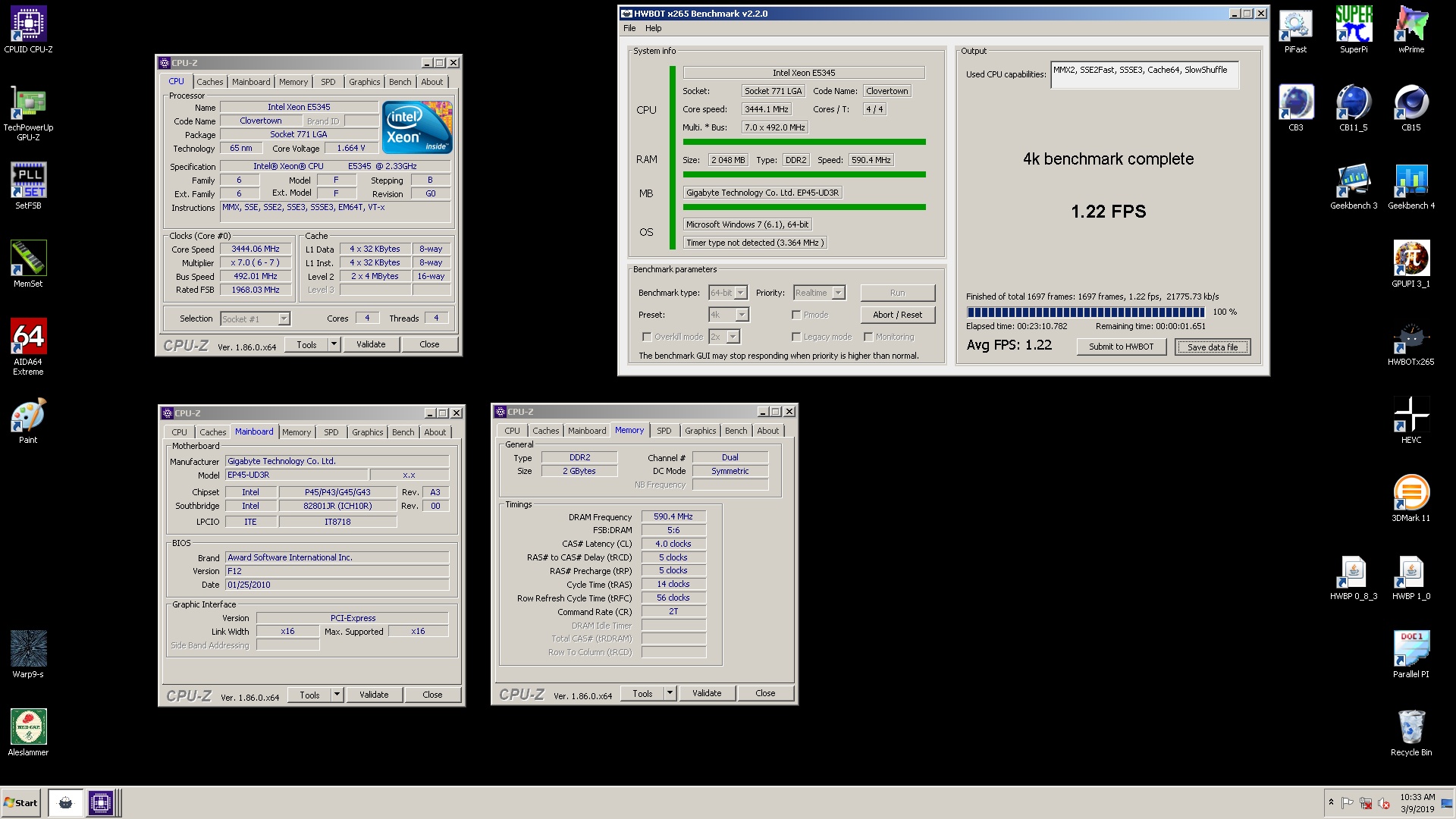This screenshot has height=819, width=1456.
Task: Click the muted volume tray icon
Action: coord(1383,803)
